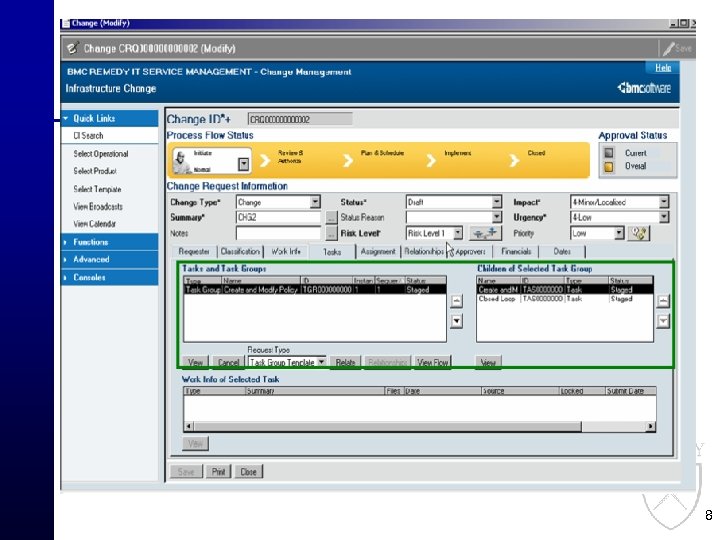
Task: Click the Help link
Action: (x=663, y=68)
